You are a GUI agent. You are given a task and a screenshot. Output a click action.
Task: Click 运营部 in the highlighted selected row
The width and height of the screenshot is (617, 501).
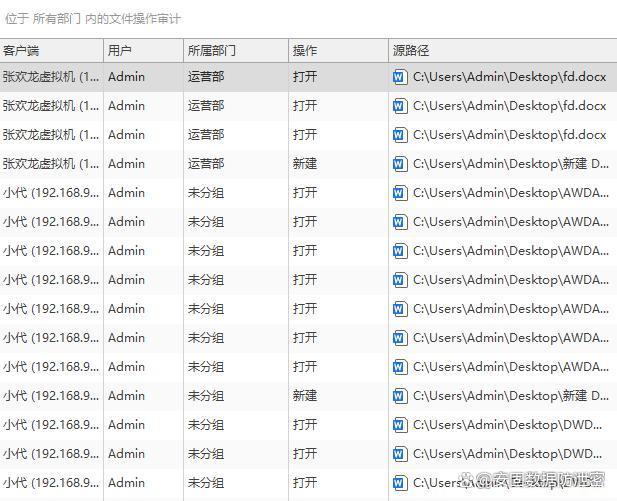[206, 77]
